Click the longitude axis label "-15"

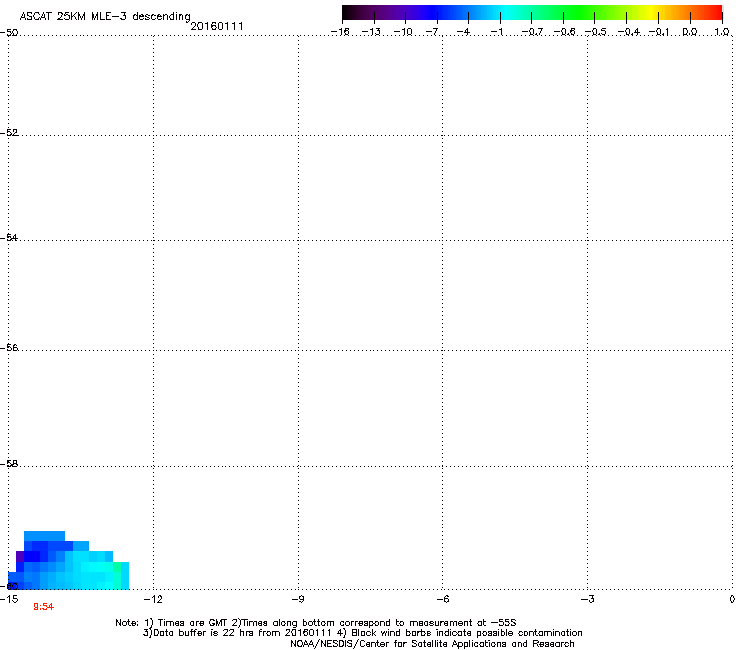pyautogui.click(x=9, y=599)
